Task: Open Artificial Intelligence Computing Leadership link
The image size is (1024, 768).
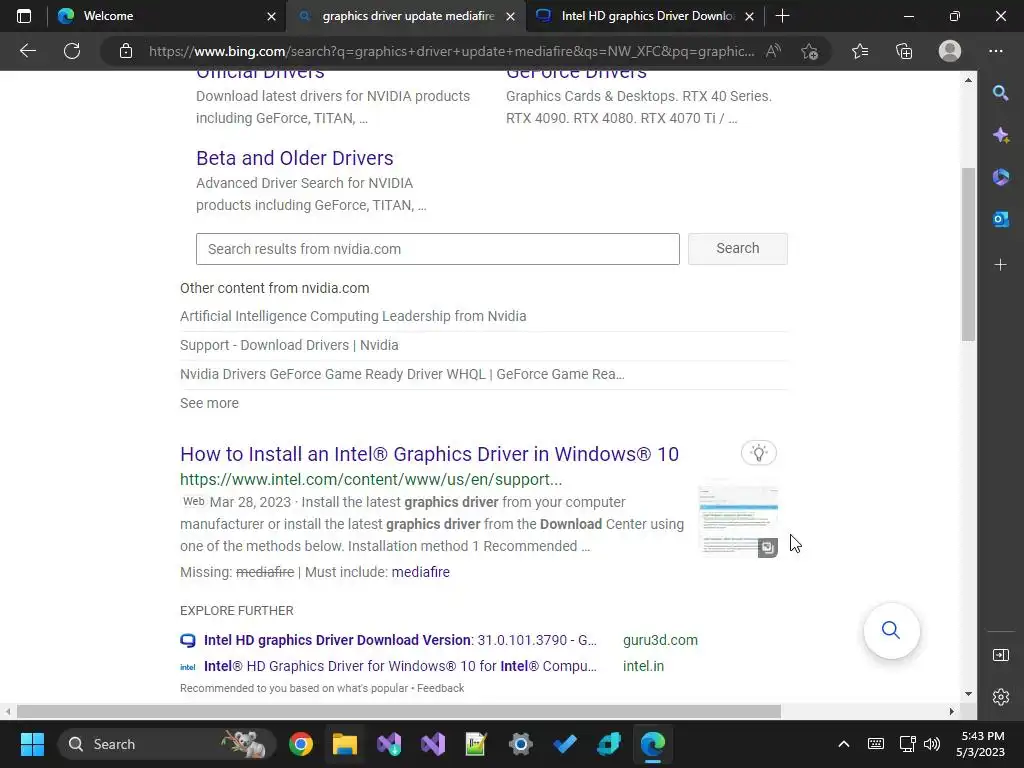Action: click(x=353, y=316)
